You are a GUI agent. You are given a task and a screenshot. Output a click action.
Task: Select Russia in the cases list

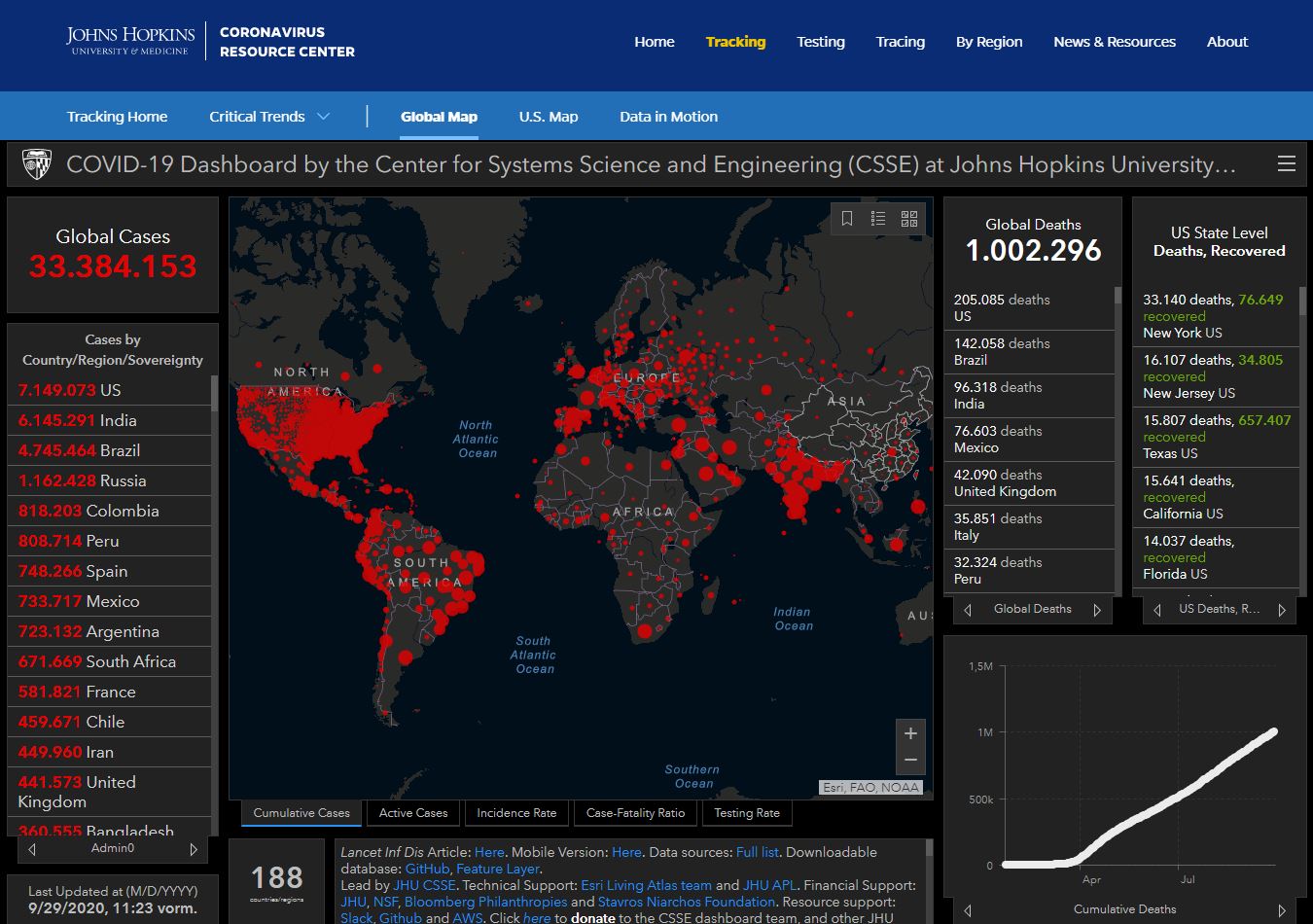[109, 480]
